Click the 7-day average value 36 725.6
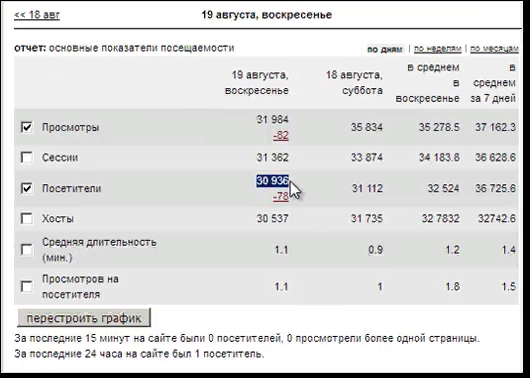Image resolution: width=530 pixels, height=378 pixels. pyautogui.click(x=496, y=188)
